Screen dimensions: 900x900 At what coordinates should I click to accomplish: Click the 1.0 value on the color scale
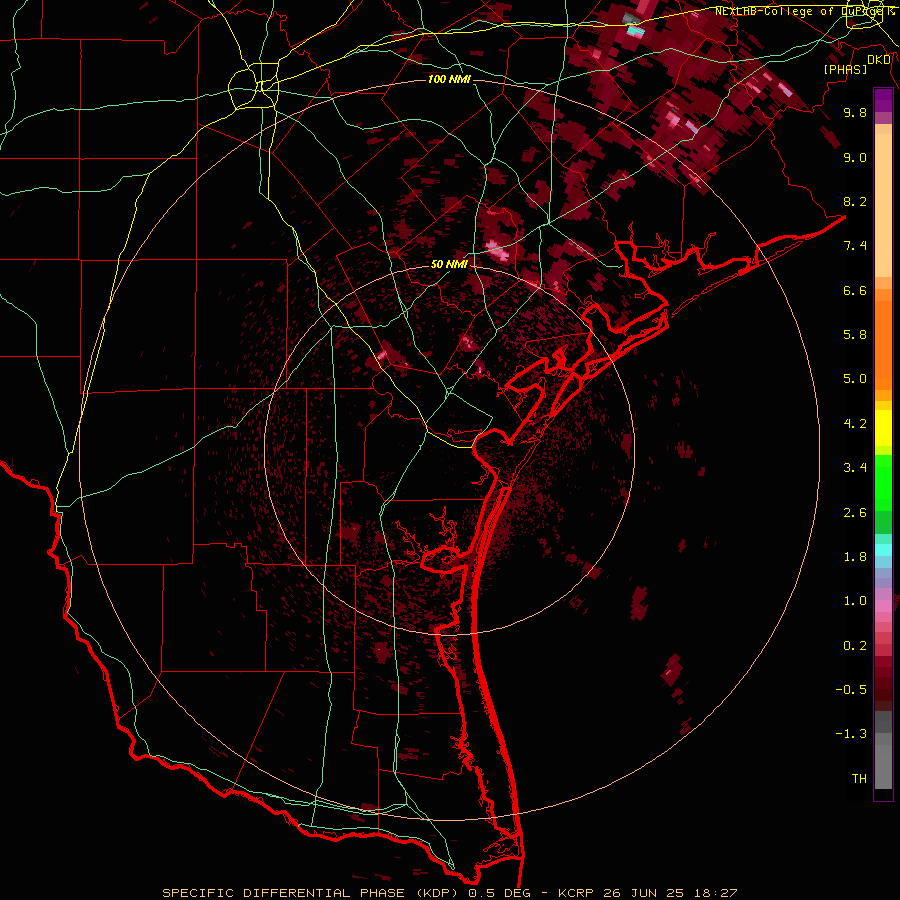point(855,601)
